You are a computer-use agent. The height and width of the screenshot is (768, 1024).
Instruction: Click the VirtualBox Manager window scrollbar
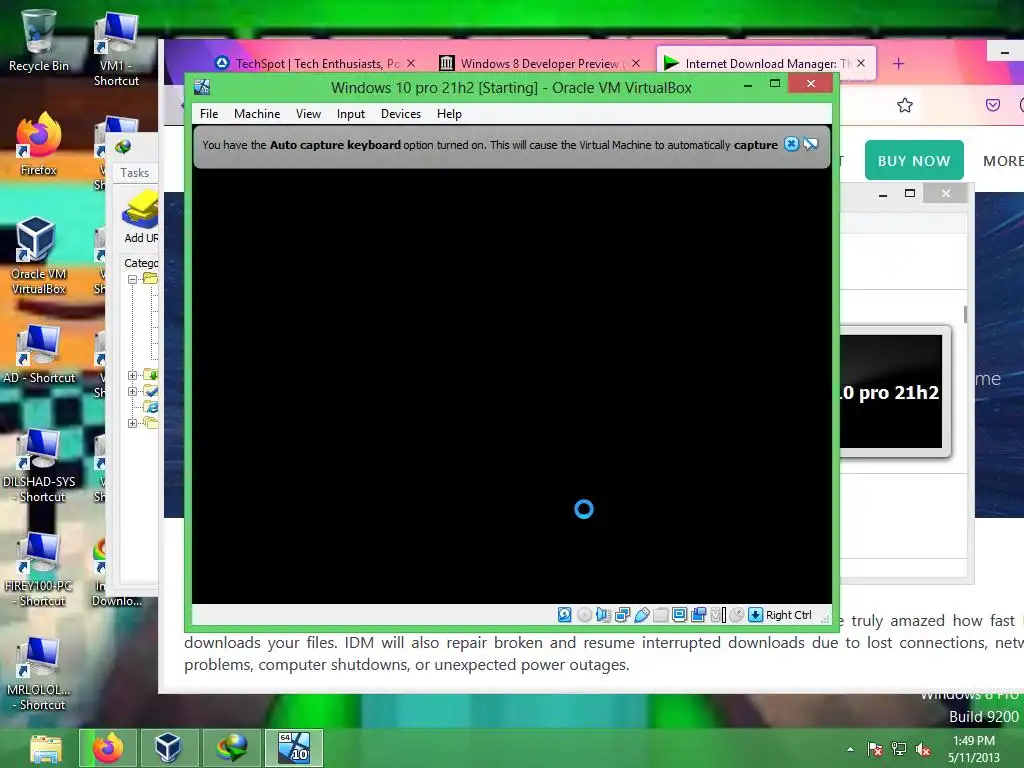pos(965,313)
